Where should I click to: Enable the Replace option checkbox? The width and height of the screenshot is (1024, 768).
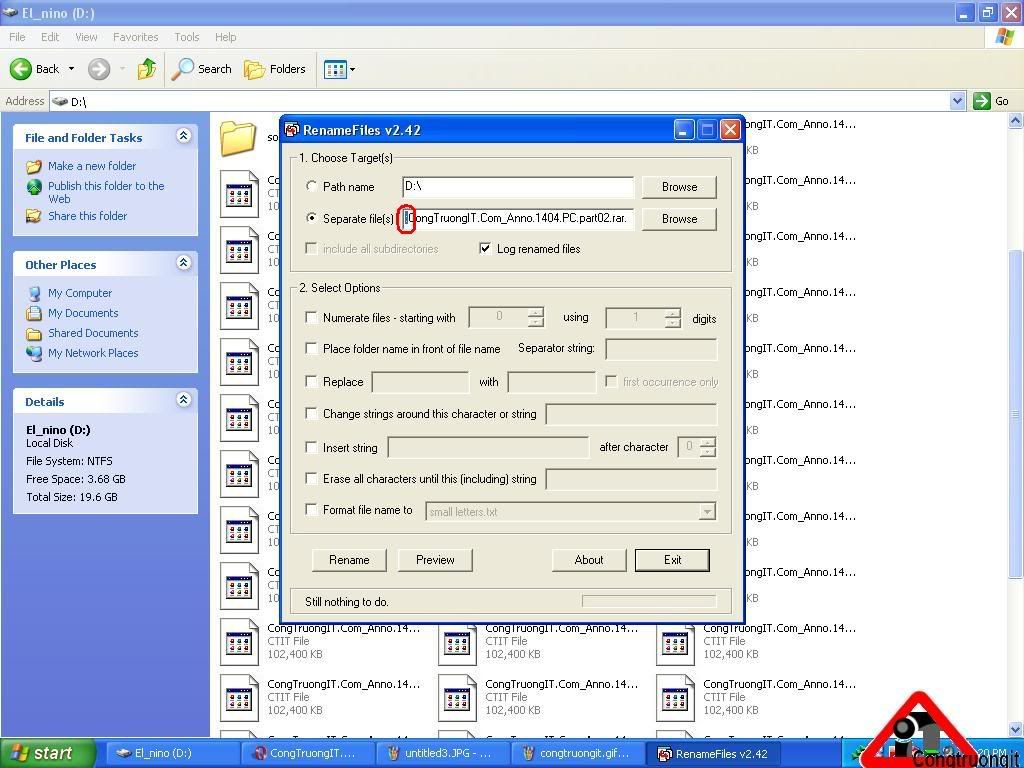coord(312,382)
